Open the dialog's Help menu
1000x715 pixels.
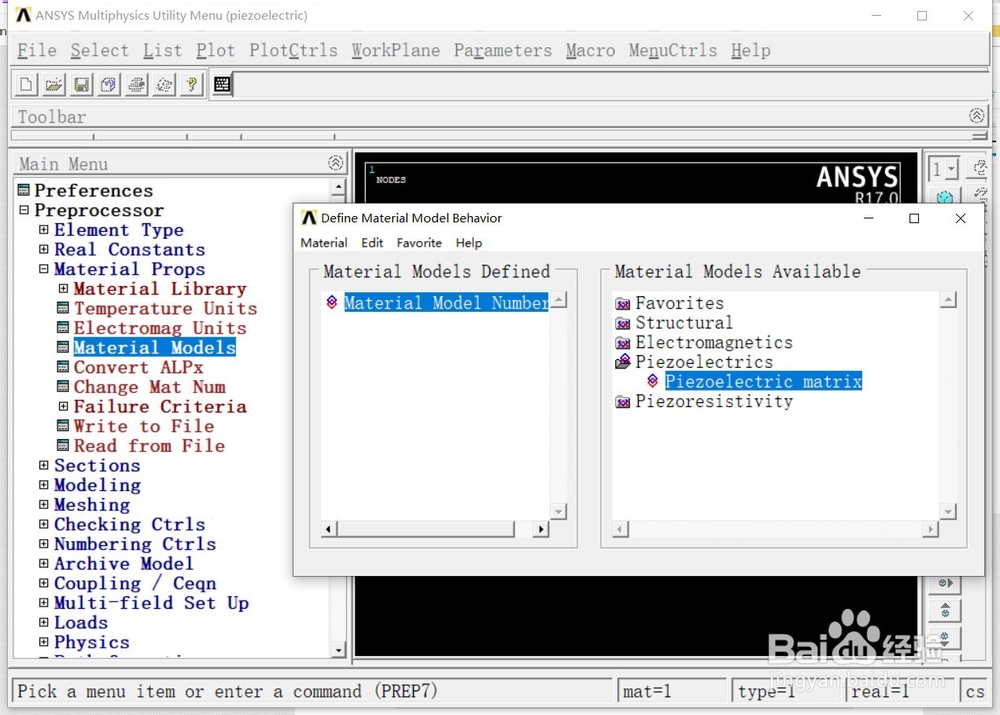point(469,243)
